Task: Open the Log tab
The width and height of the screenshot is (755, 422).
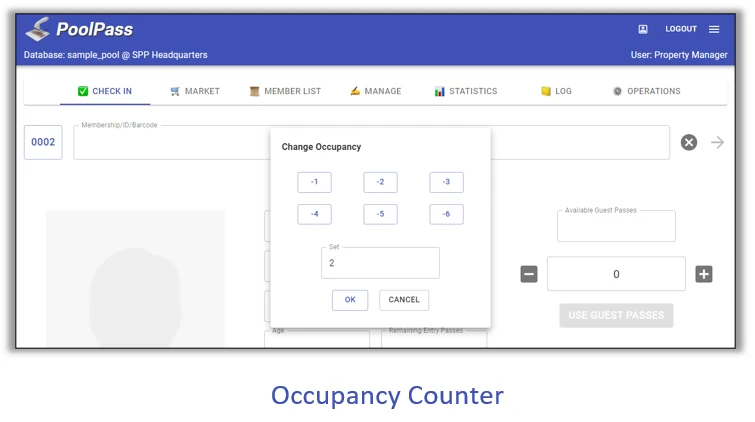Action: click(556, 91)
